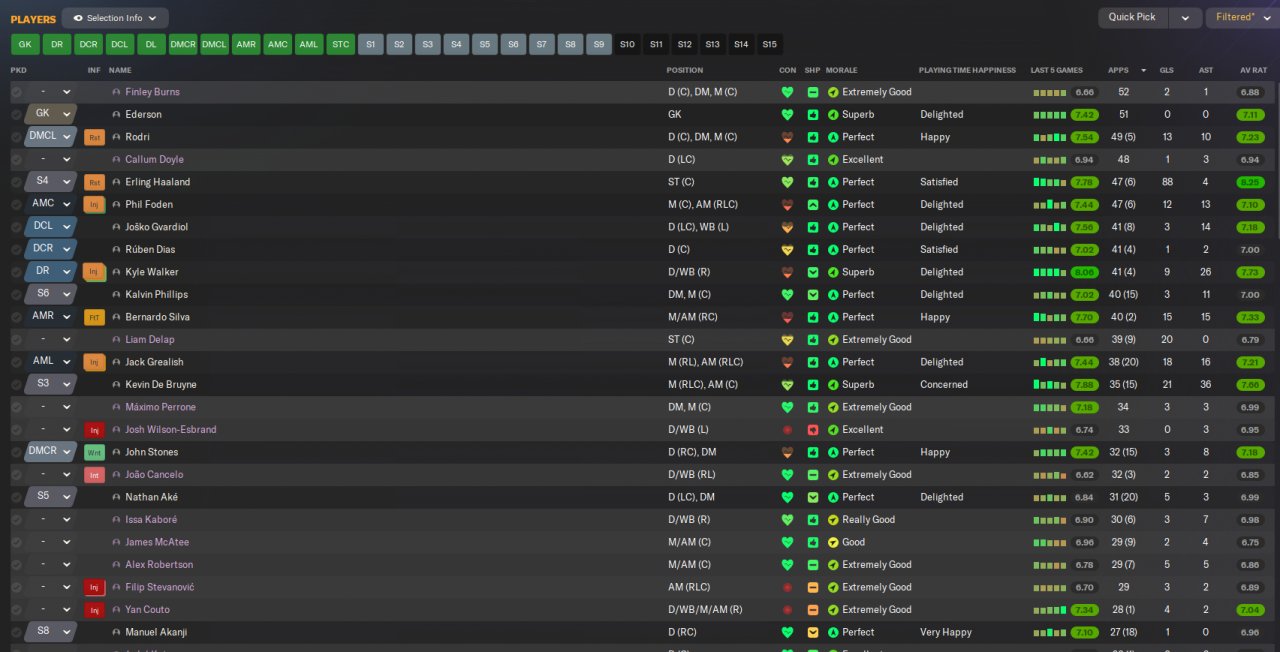Select the GK position slot

26,44
